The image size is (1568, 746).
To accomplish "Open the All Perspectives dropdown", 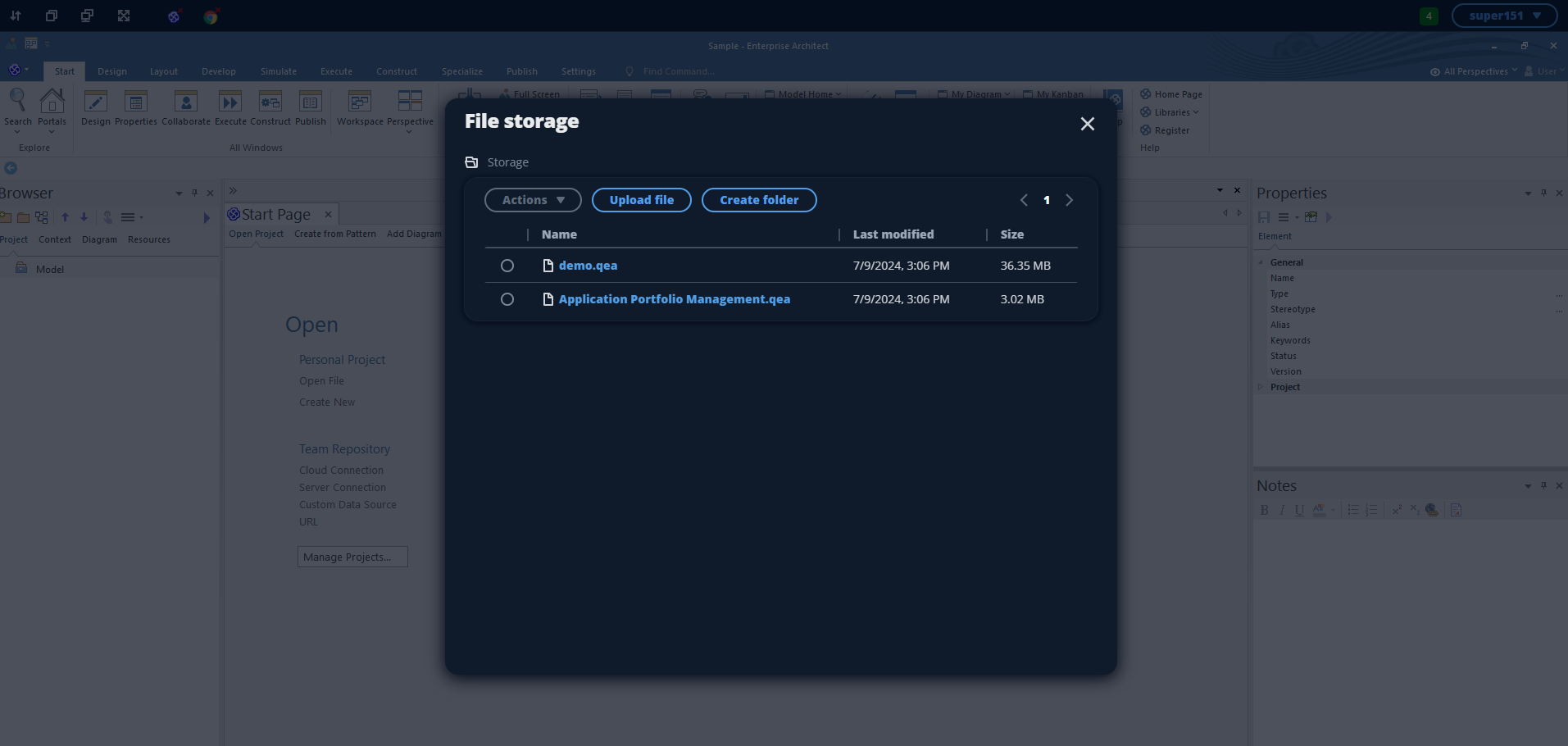I will (1474, 71).
